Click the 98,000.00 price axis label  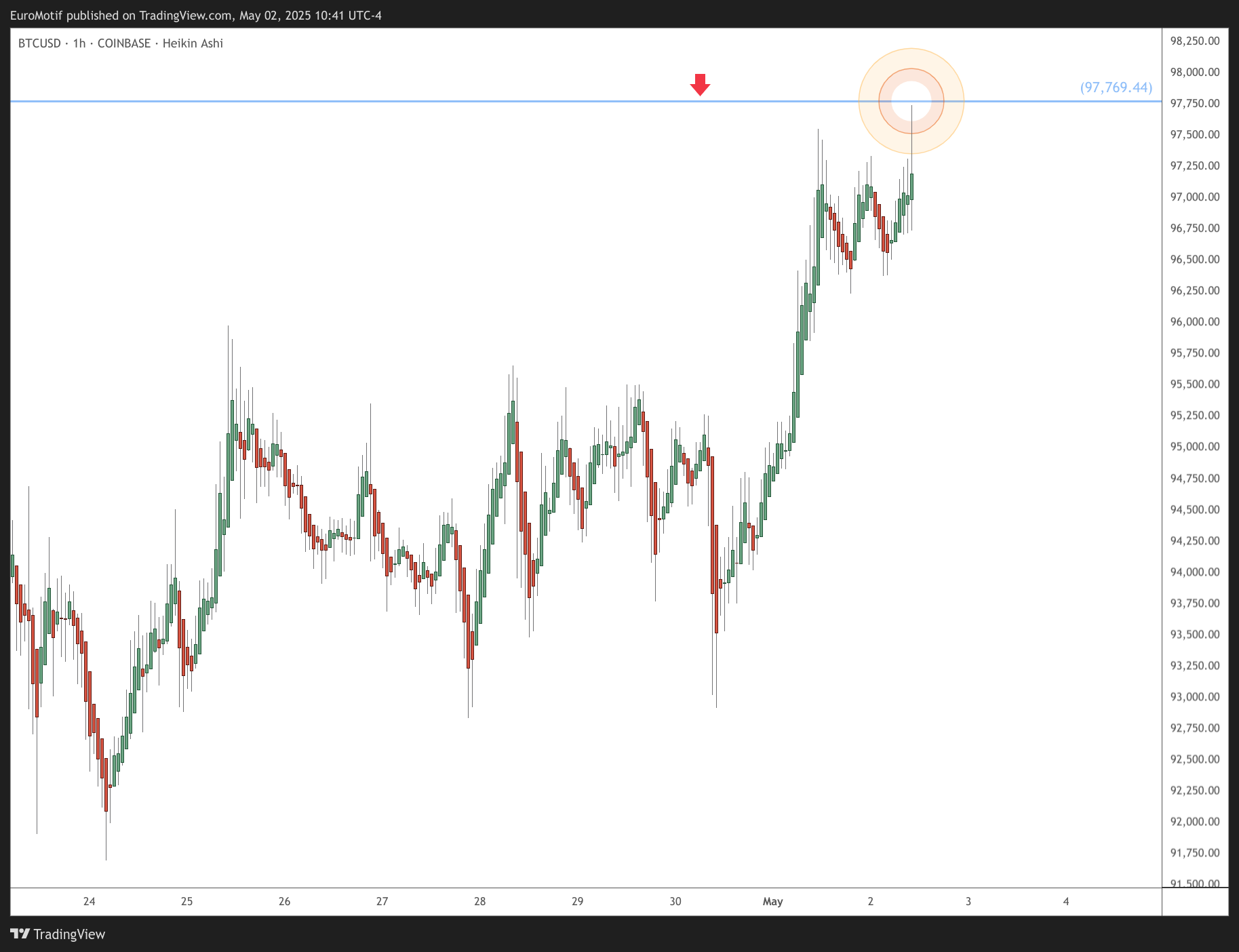1195,72
